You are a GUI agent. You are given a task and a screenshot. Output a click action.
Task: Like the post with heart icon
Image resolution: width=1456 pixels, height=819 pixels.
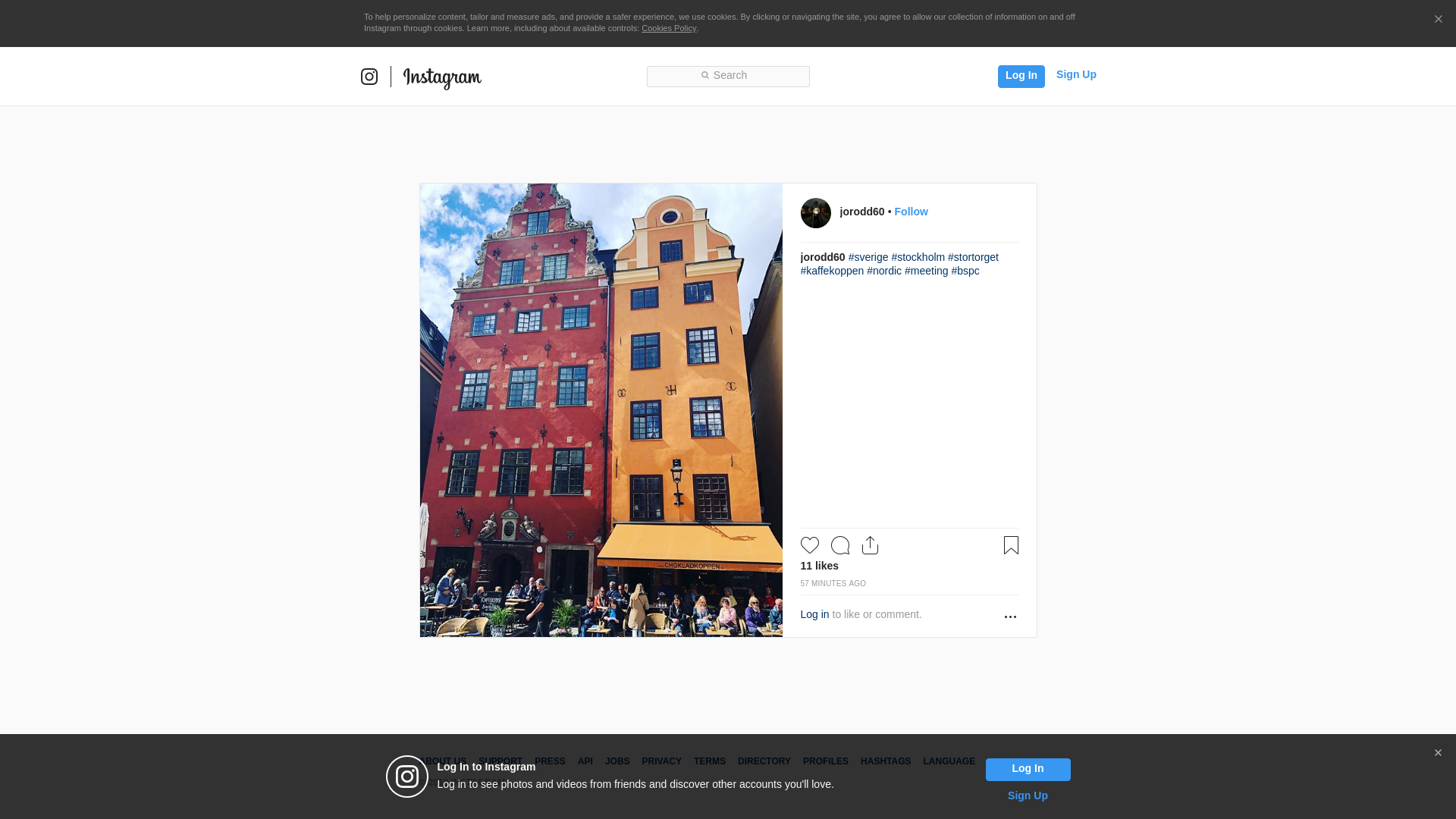tap(810, 545)
